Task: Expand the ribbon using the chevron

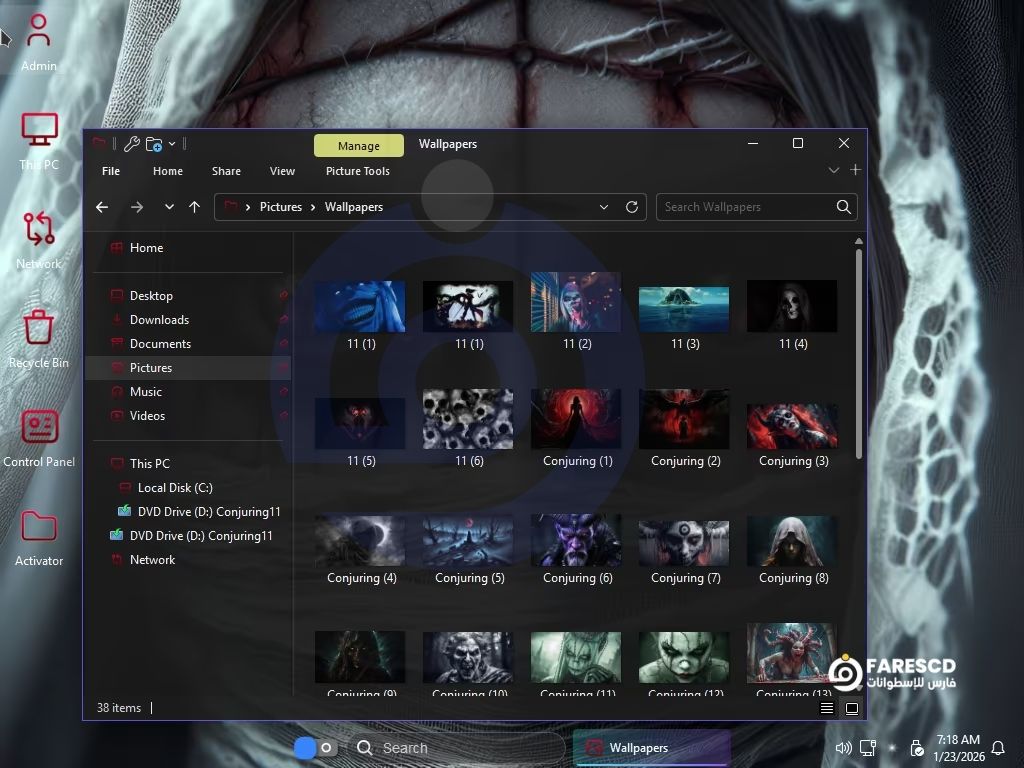Action: 834,171
